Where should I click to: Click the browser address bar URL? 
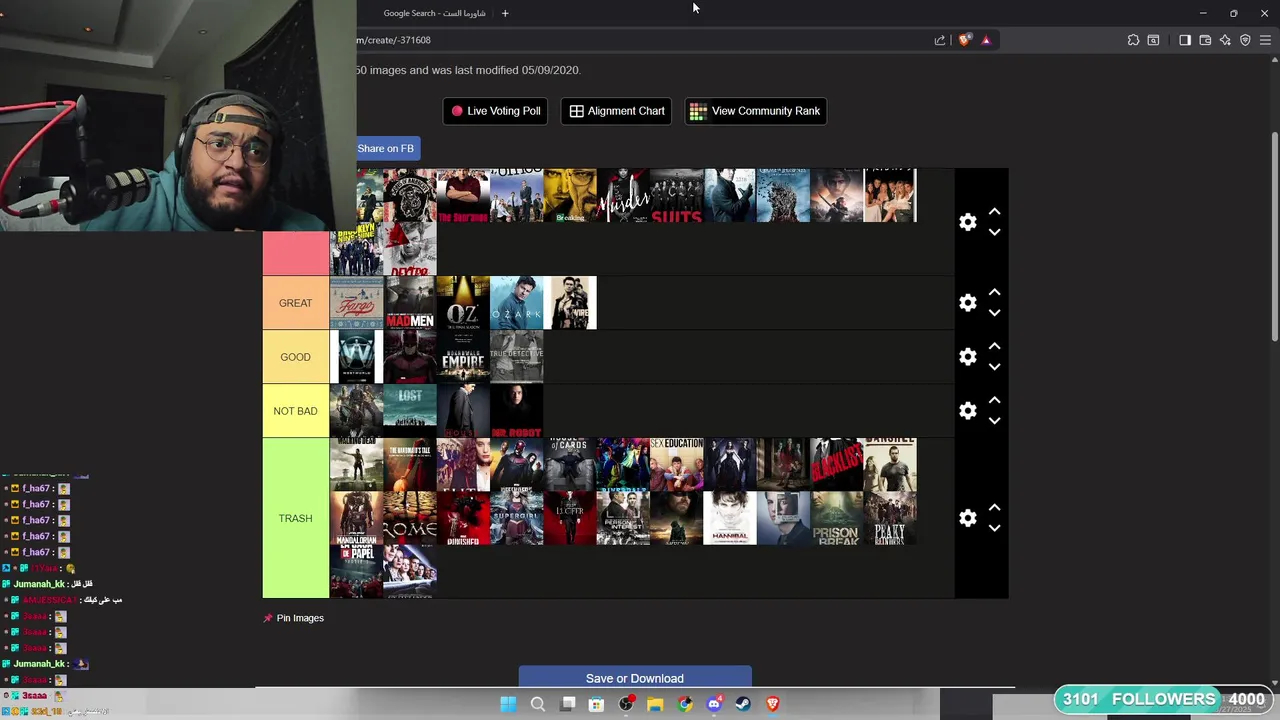pos(394,40)
